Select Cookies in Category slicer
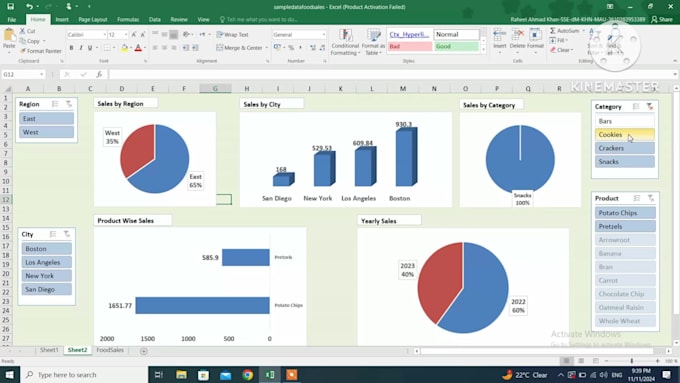Screen dimensions: 680x383 pyautogui.click(x=624, y=134)
